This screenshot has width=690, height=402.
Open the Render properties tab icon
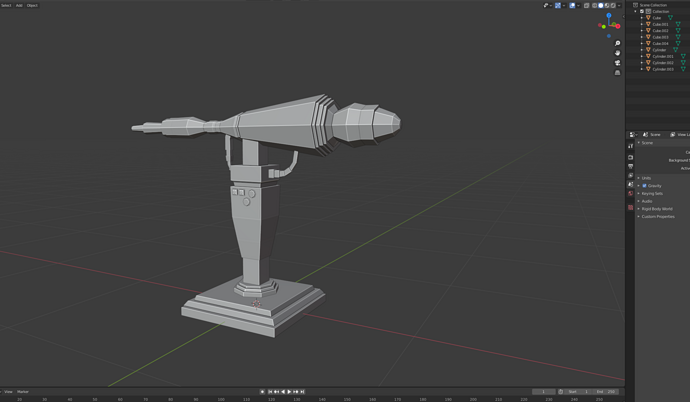point(631,157)
